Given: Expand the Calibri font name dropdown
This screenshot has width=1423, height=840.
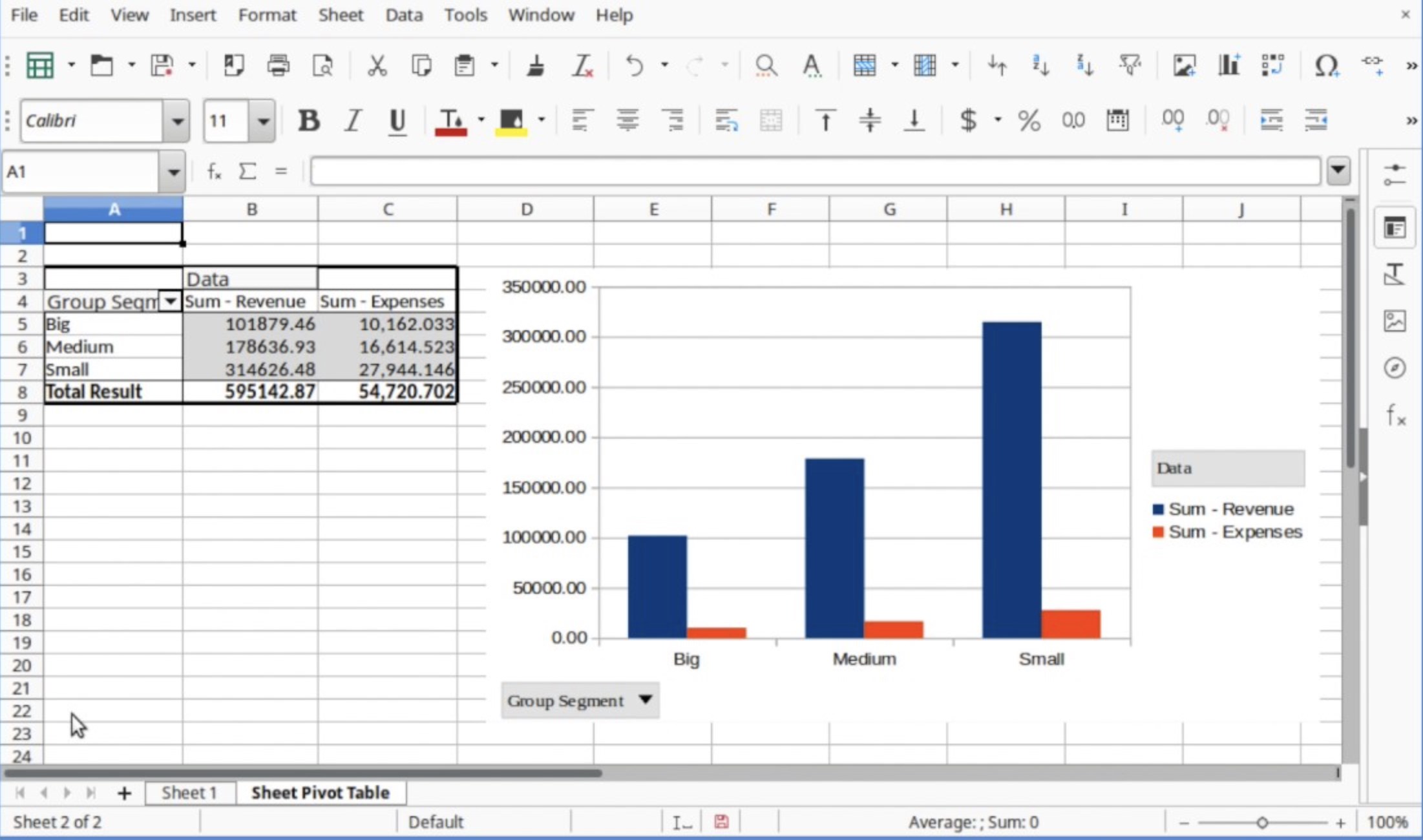Looking at the screenshot, I should [x=176, y=121].
